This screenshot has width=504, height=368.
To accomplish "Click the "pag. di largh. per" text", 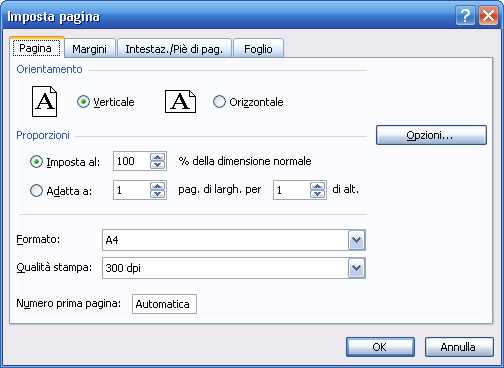I will 220,189.
